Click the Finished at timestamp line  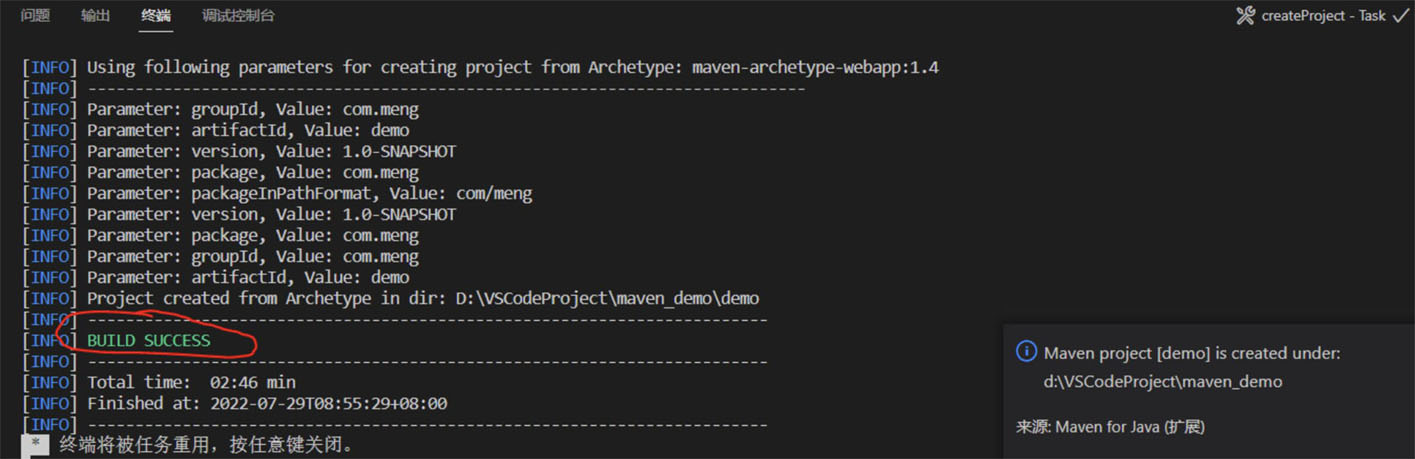point(267,404)
